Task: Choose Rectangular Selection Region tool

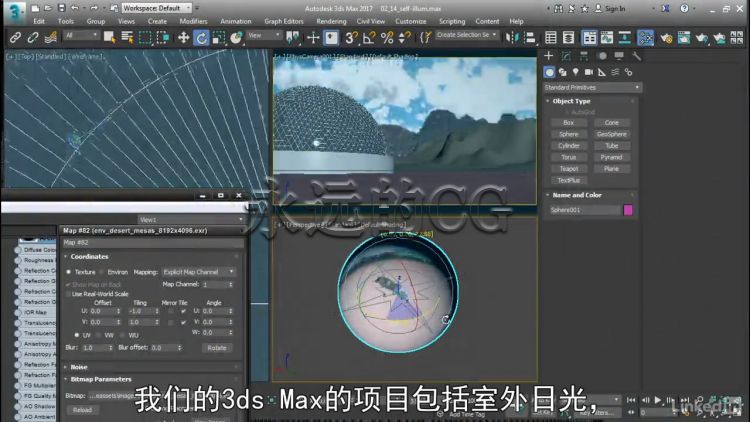Action: point(145,37)
